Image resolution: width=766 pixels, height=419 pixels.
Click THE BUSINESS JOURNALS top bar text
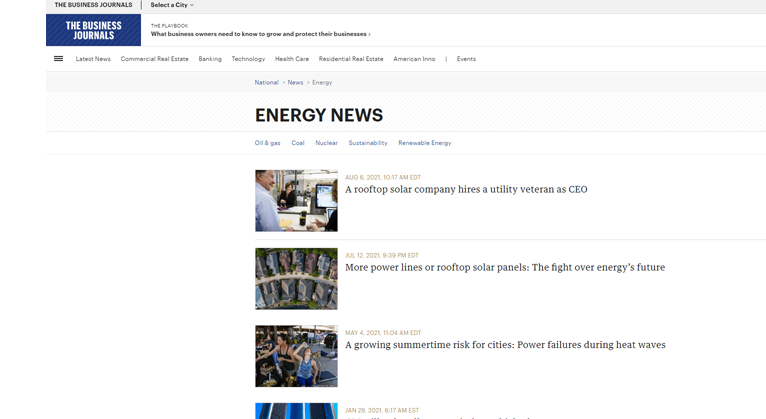pos(93,5)
